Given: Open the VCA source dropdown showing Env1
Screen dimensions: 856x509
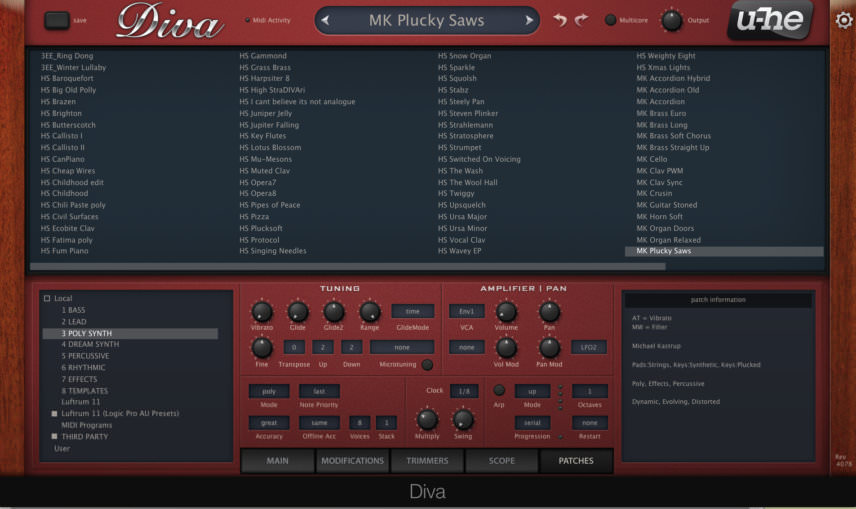Looking at the screenshot, I should point(467,311).
